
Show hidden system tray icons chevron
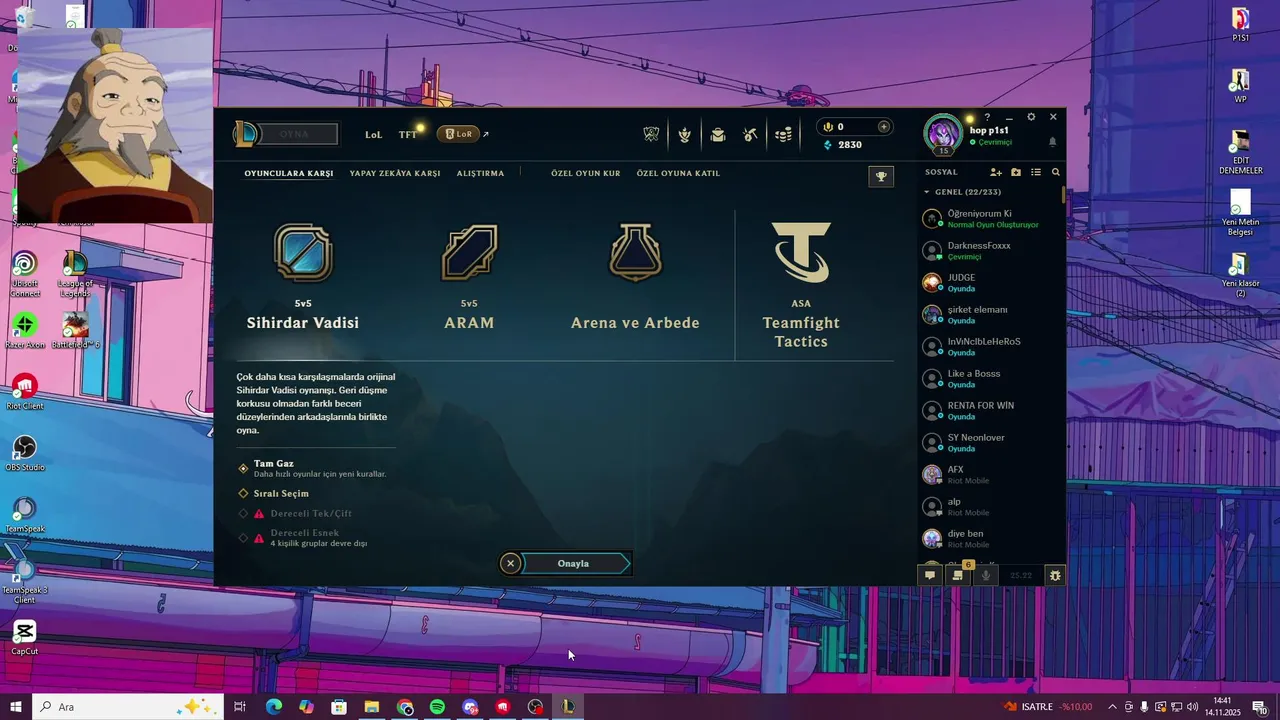pos(1112,707)
